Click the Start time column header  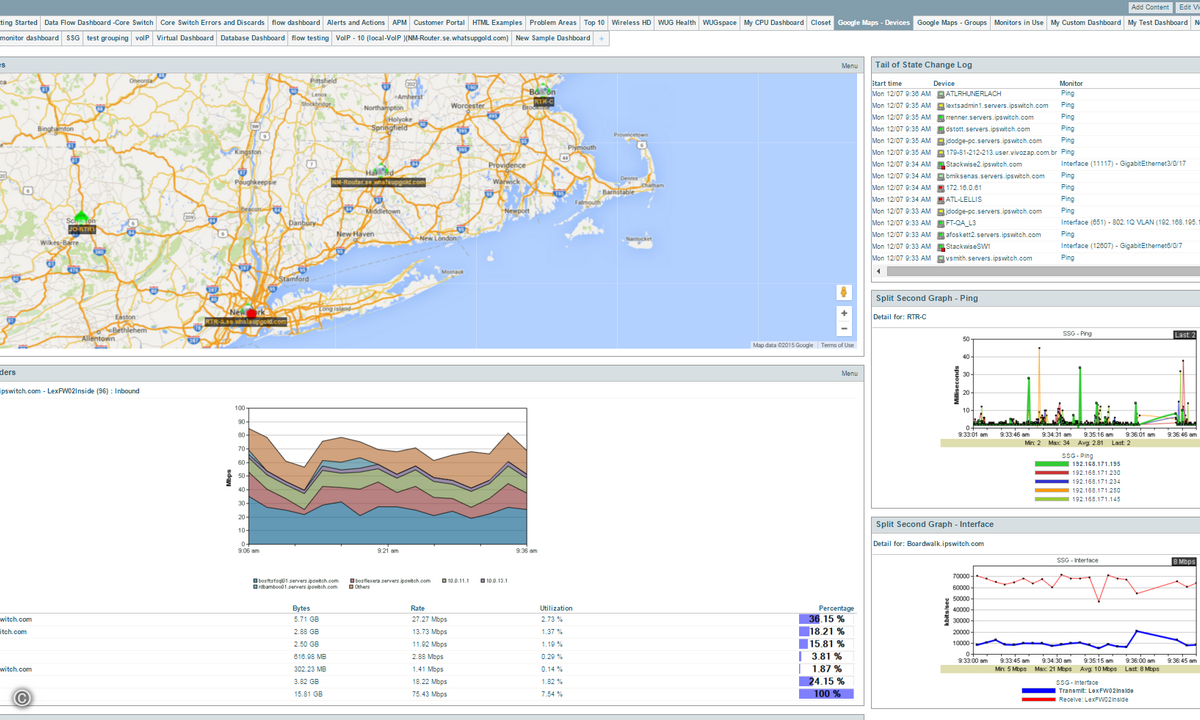click(x=887, y=83)
